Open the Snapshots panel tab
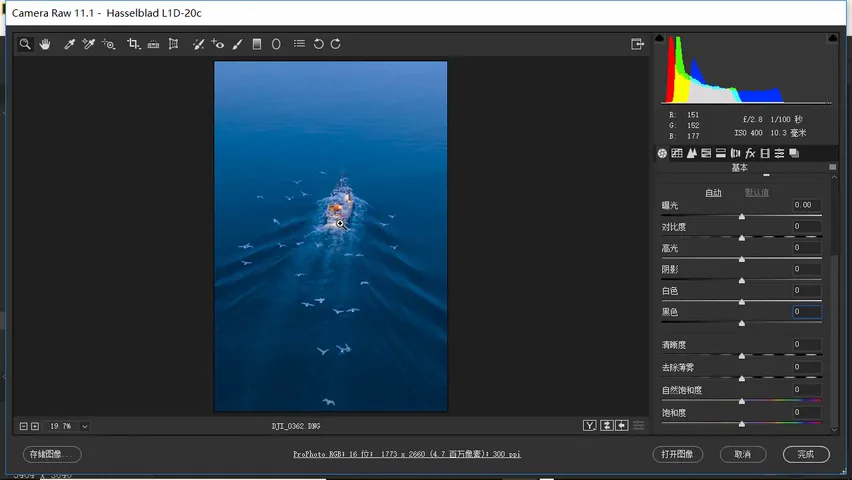The width and height of the screenshot is (852, 480). point(794,153)
